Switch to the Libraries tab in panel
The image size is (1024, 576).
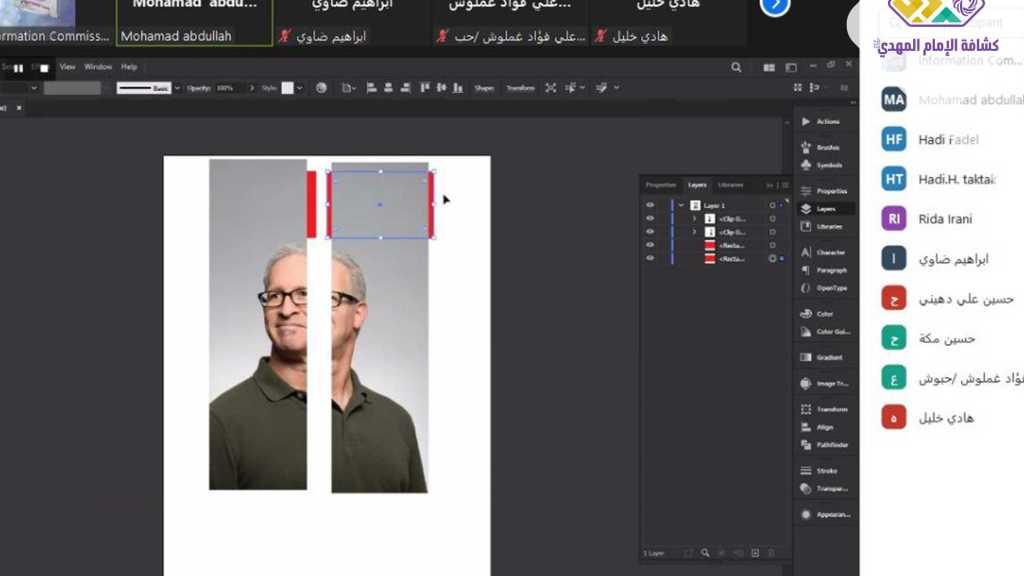731,185
